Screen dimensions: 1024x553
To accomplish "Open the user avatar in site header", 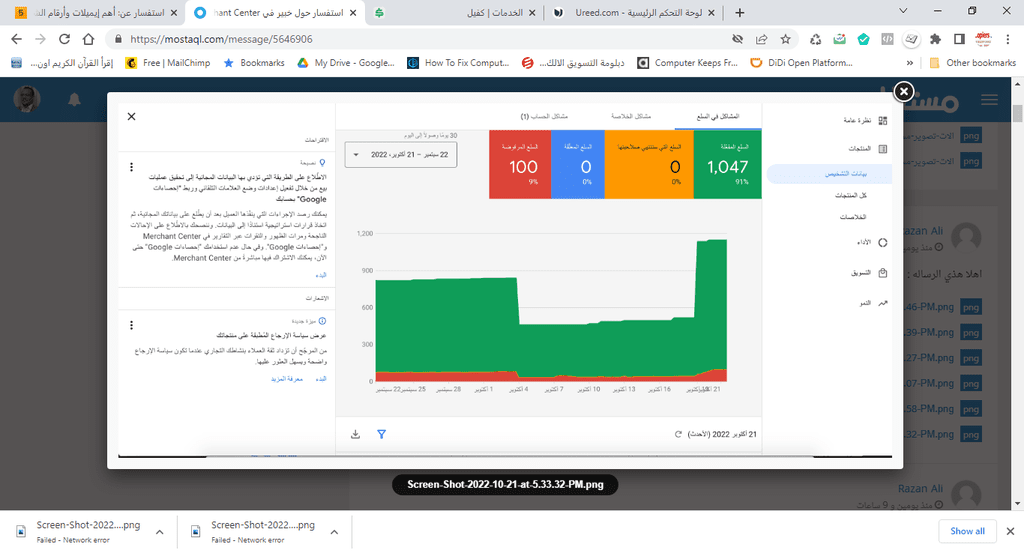I will click(27, 99).
